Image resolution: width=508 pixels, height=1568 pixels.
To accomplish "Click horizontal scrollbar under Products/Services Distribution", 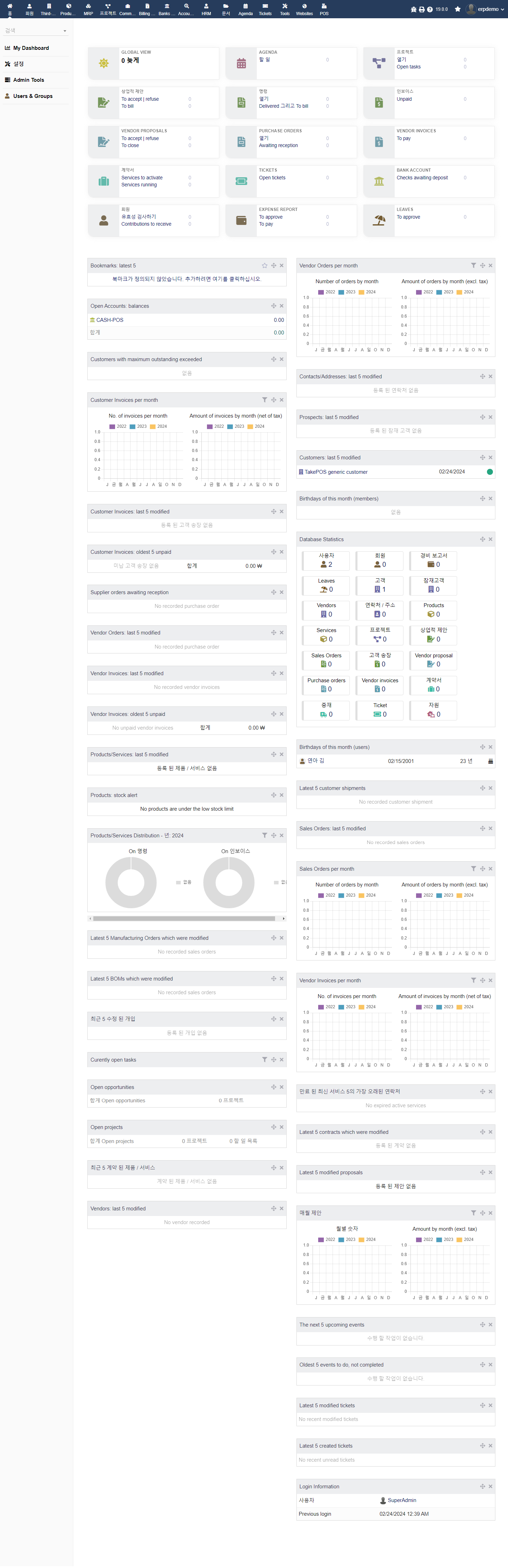I will pyautogui.click(x=184, y=918).
